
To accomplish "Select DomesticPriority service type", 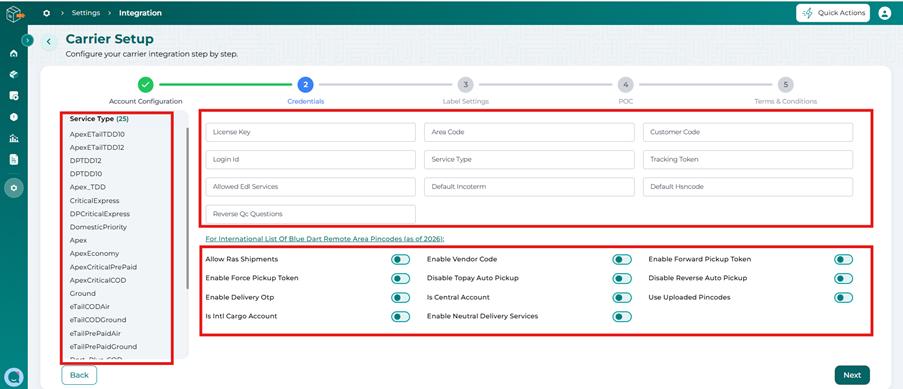I will tap(98, 227).
